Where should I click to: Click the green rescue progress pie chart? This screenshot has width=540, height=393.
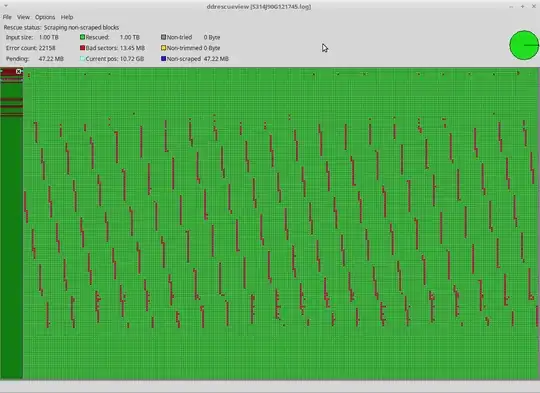[524, 45]
